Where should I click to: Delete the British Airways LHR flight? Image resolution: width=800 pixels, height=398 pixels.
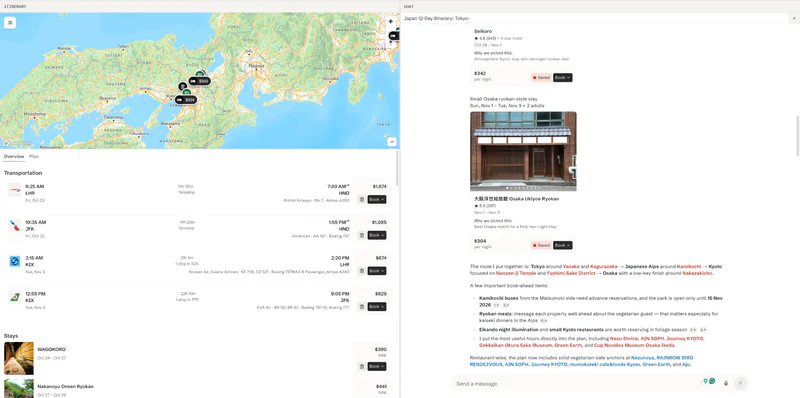pyautogui.click(x=362, y=200)
